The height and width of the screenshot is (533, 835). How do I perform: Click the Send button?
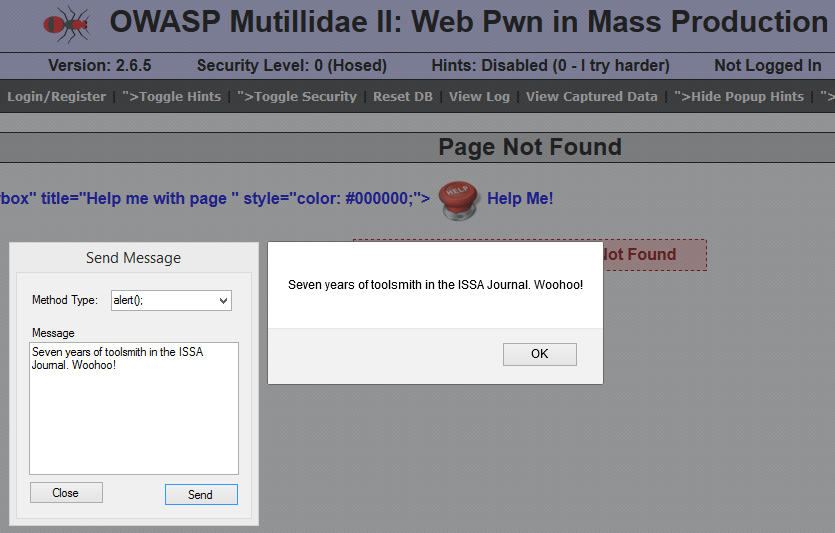pos(201,495)
